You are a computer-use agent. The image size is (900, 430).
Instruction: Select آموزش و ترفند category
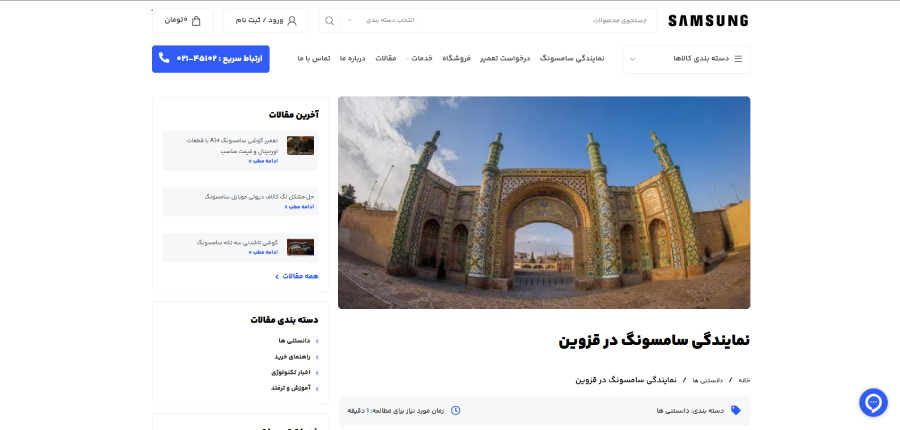pos(291,388)
